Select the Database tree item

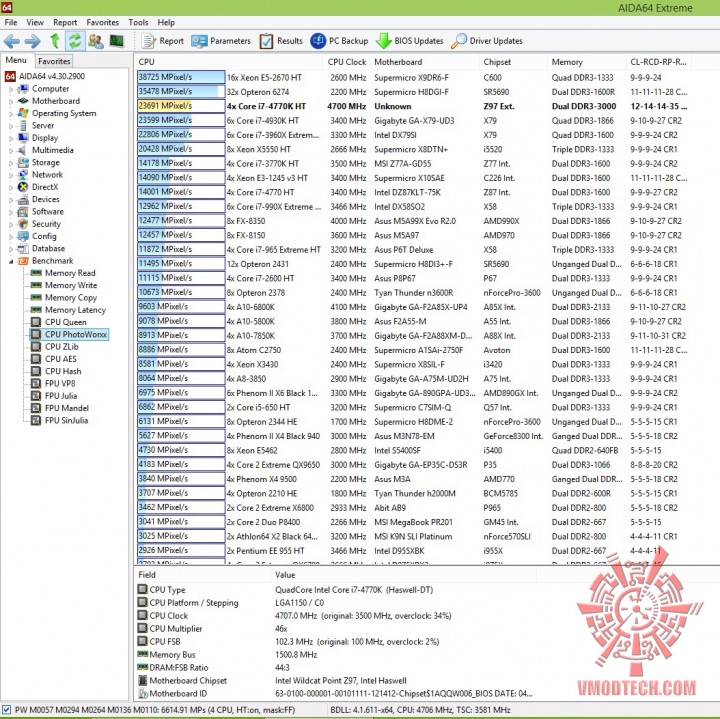click(x=48, y=248)
